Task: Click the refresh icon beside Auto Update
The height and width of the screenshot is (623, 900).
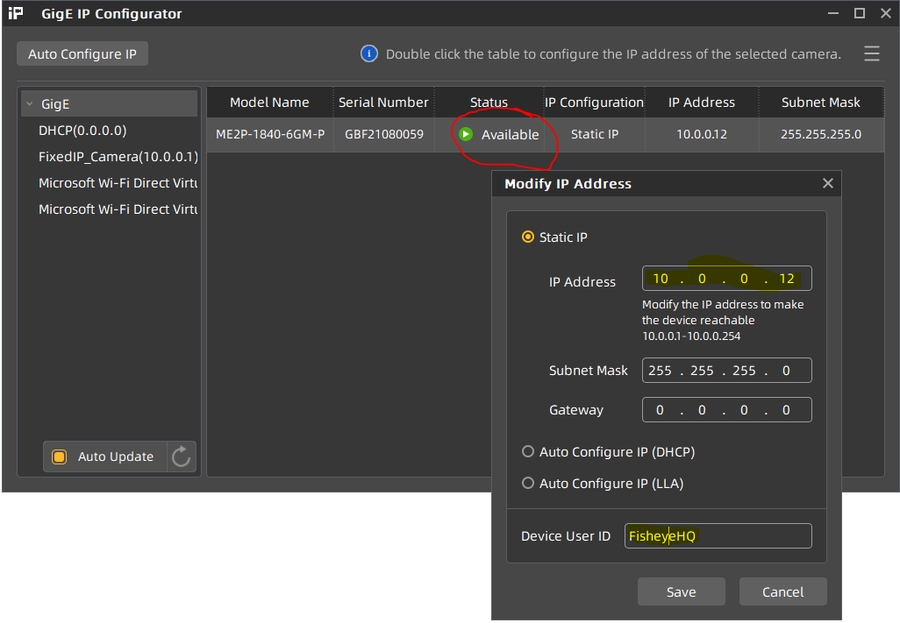Action: coord(181,457)
